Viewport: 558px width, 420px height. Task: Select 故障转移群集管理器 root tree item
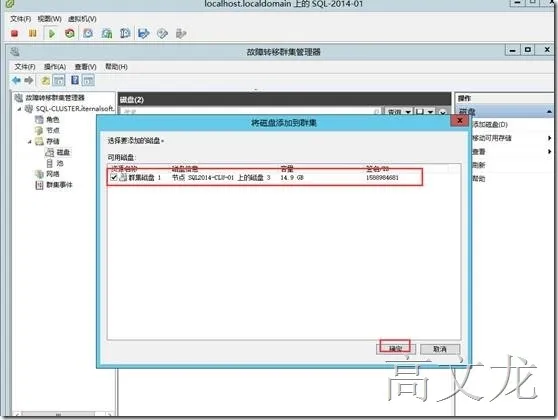click(55, 98)
